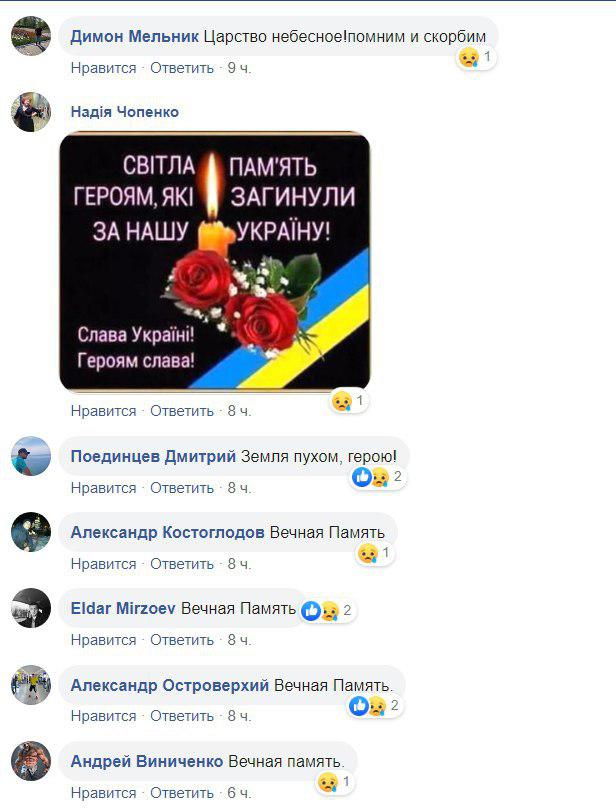Open Димон Мельник's profile avatar

click(31, 36)
